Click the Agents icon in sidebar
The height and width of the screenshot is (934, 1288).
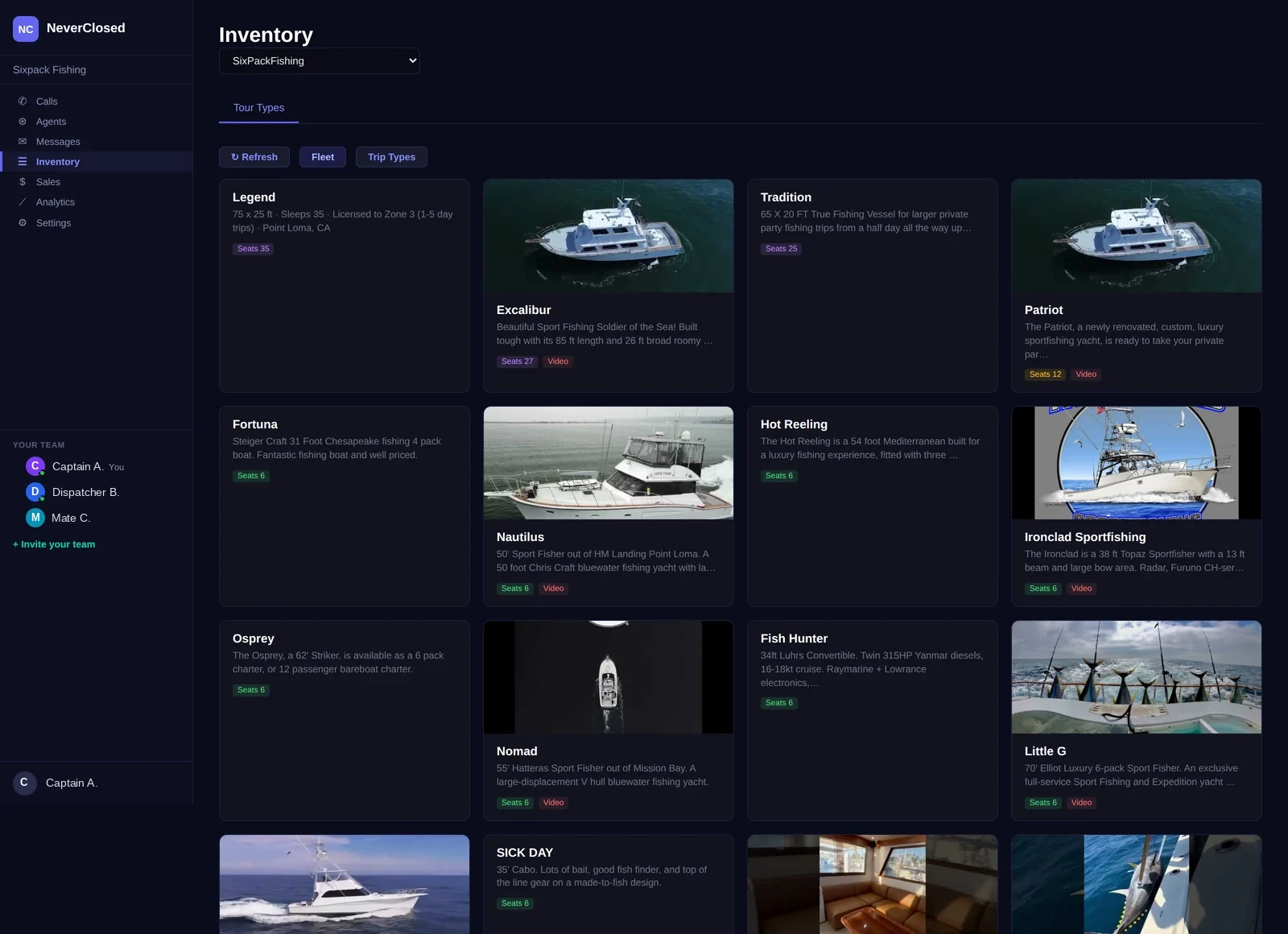point(23,122)
